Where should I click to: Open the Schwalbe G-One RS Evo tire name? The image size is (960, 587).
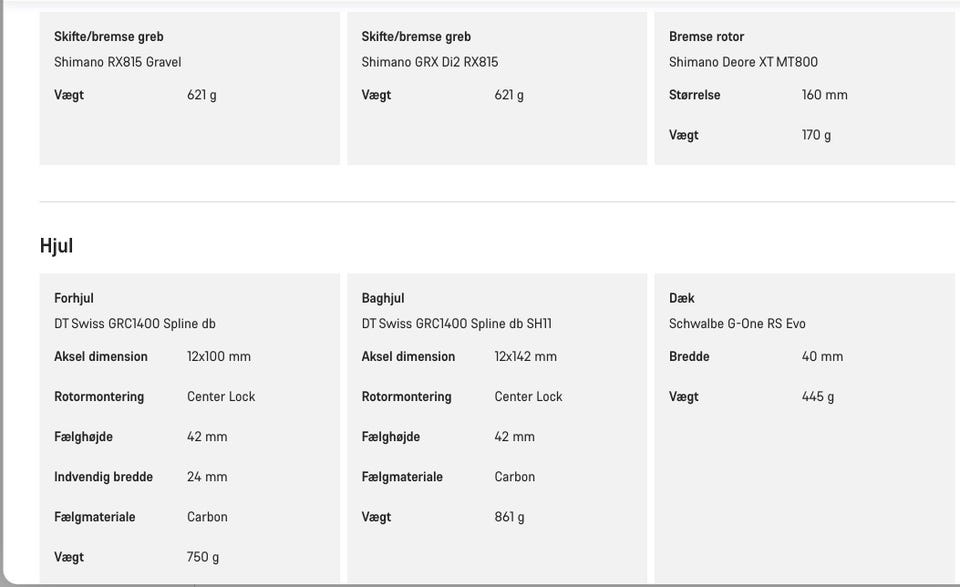(737, 324)
